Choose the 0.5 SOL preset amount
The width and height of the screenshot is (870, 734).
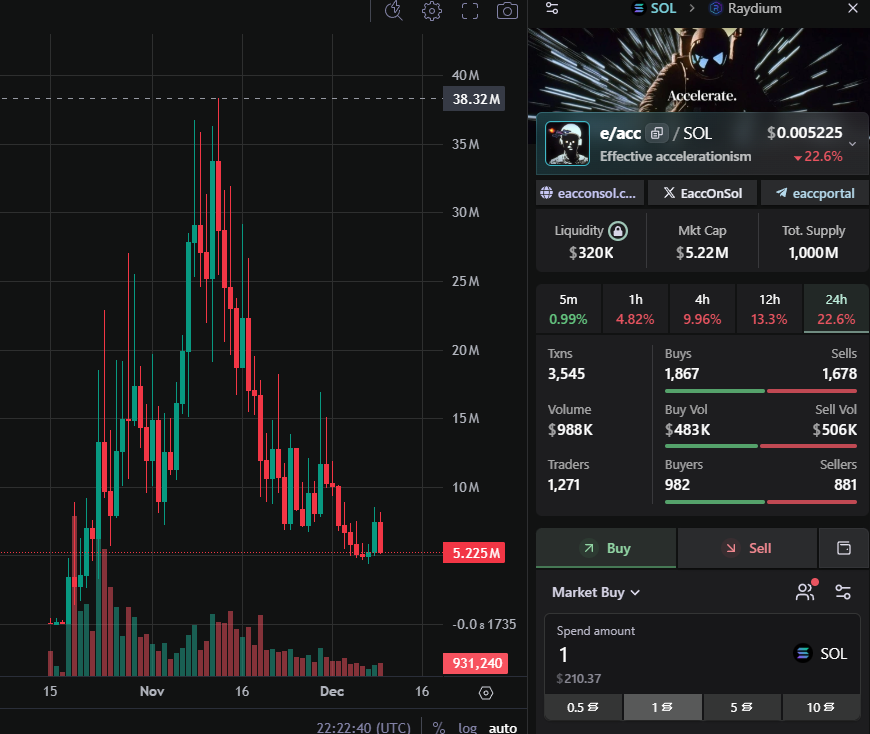coord(583,707)
